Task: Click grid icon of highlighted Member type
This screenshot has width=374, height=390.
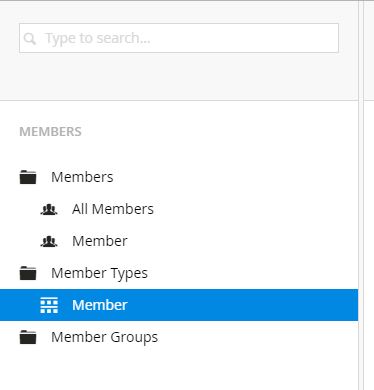Action: click(x=49, y=305)
